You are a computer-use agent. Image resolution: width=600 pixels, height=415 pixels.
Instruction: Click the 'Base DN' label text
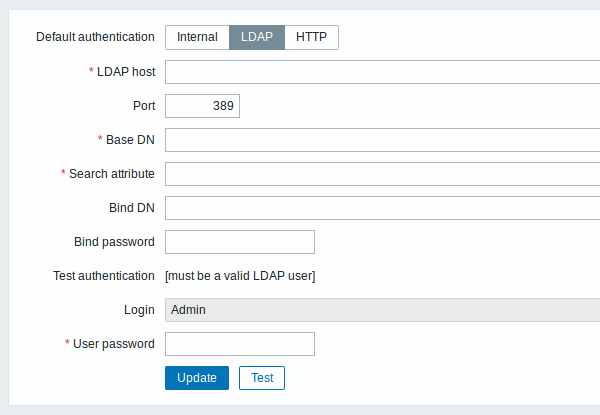click(130, 140)
